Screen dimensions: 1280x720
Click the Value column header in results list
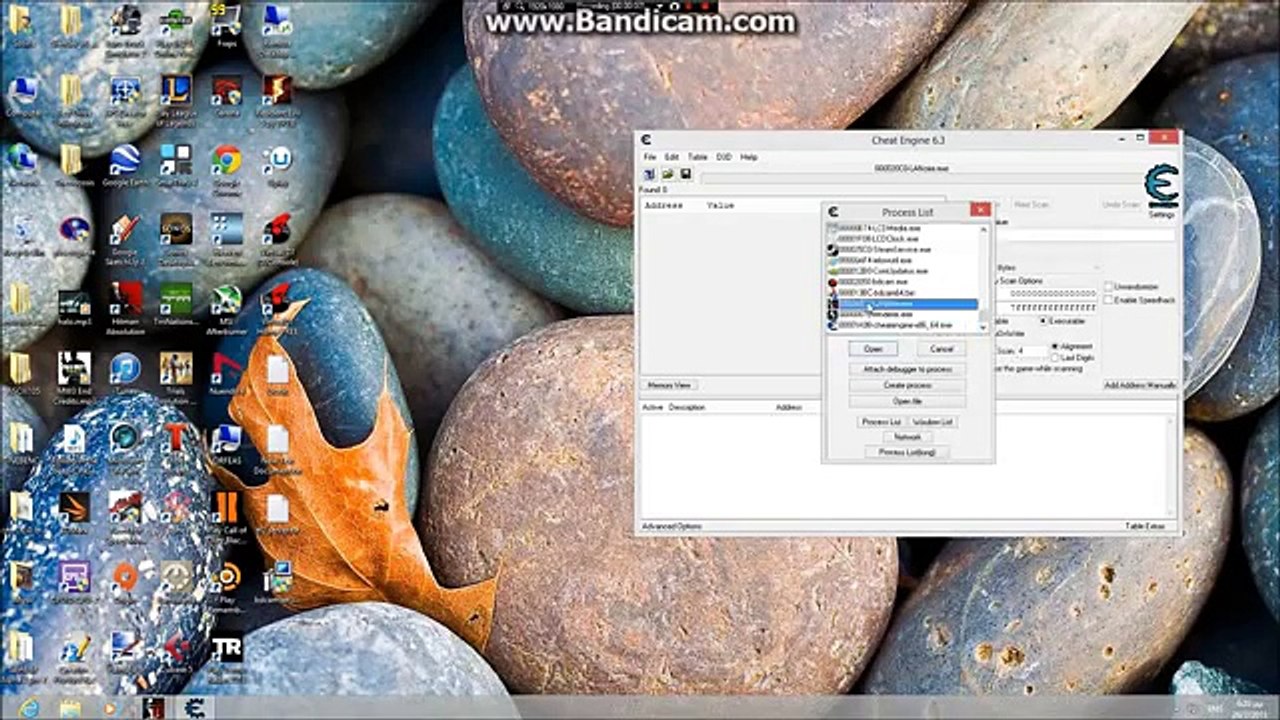[x=721, y=205]
